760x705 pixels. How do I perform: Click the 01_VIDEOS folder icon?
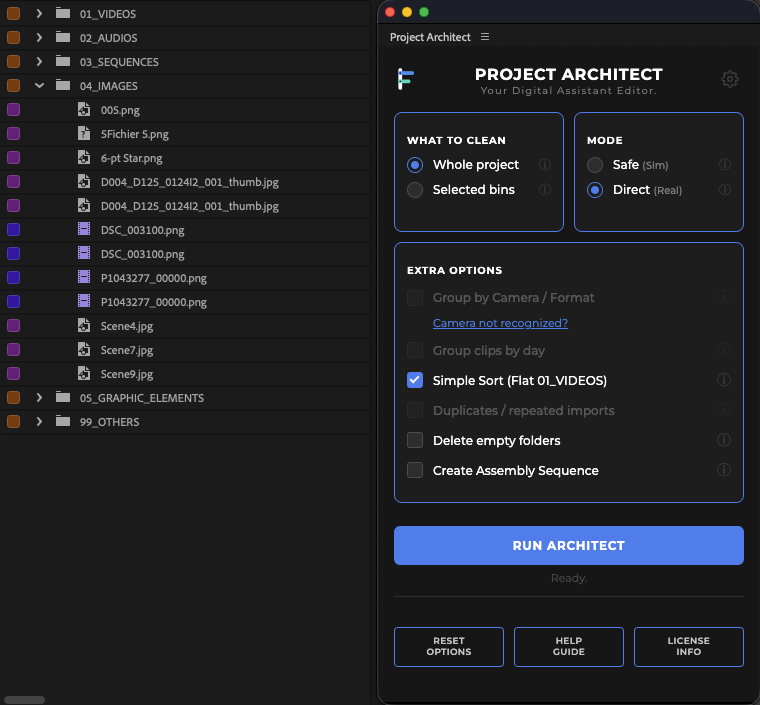pos(63,13)
